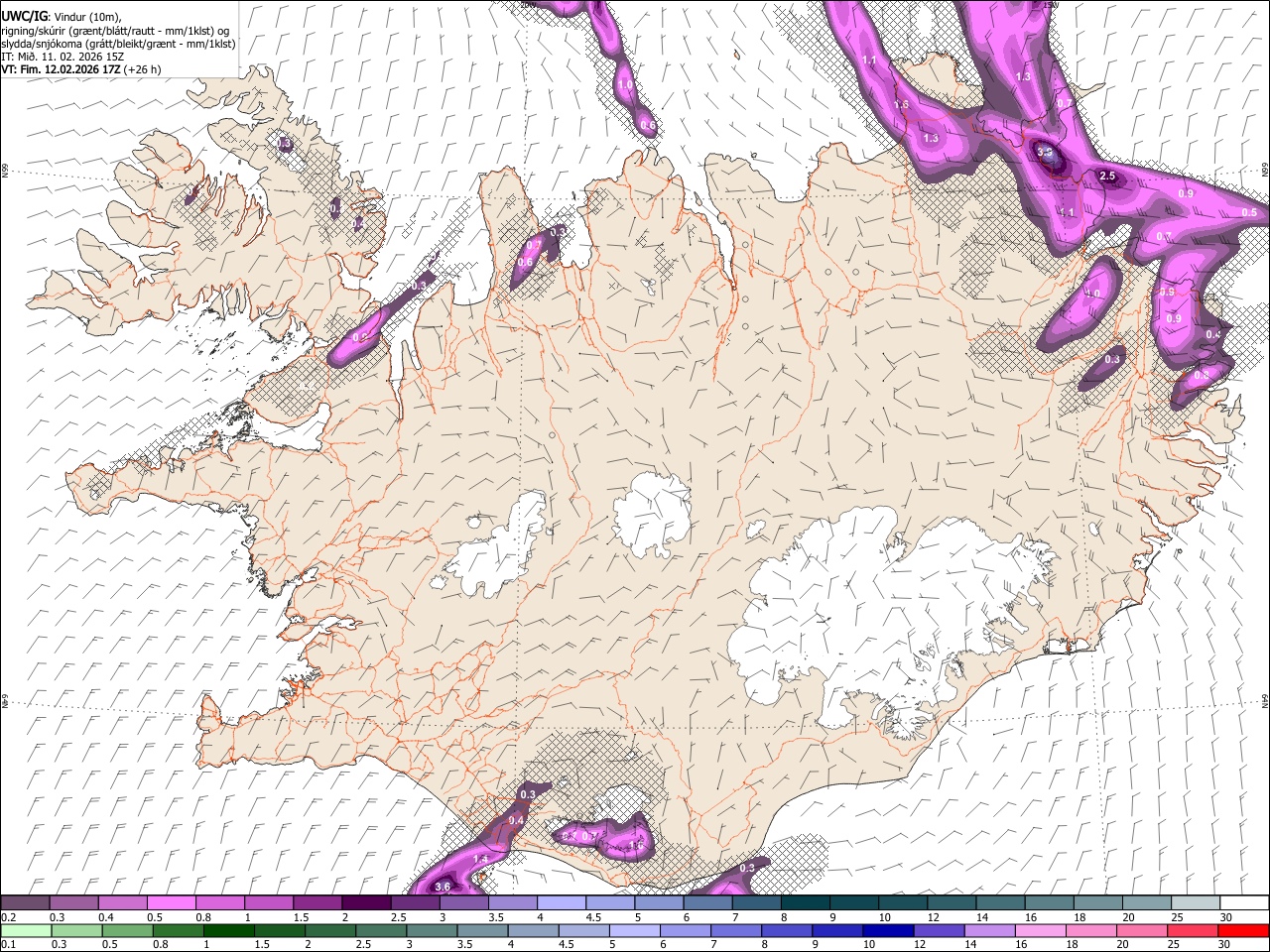This screenshot has width=1270, height=952.
Task: Click the darkest purple swatch between 2 and 2.5
Action: (366, 902)
